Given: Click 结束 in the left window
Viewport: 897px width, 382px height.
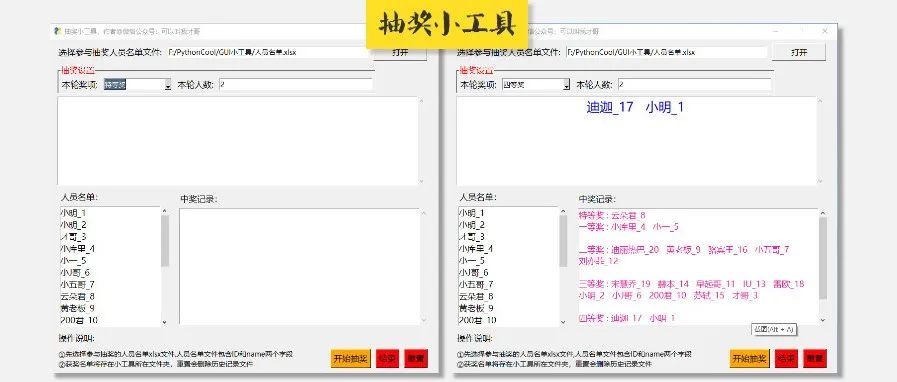Looking at the screenshot, I should tap(387, 359).
